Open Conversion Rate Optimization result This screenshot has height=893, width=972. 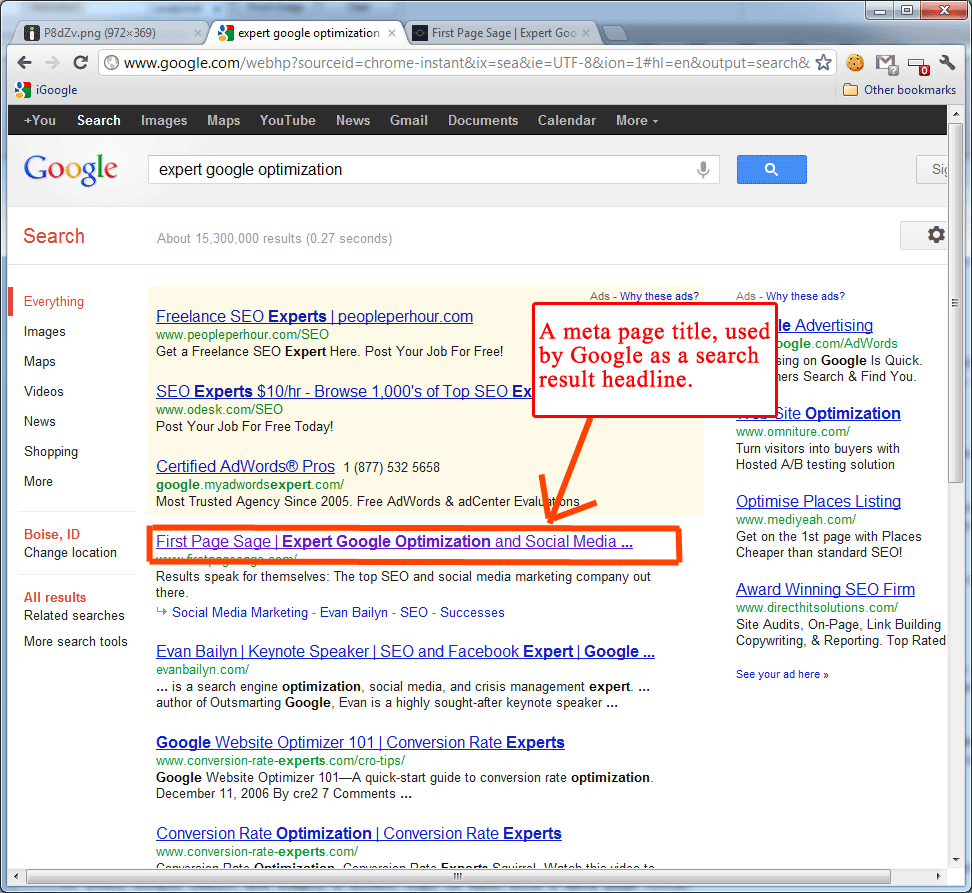click(358, 834)
